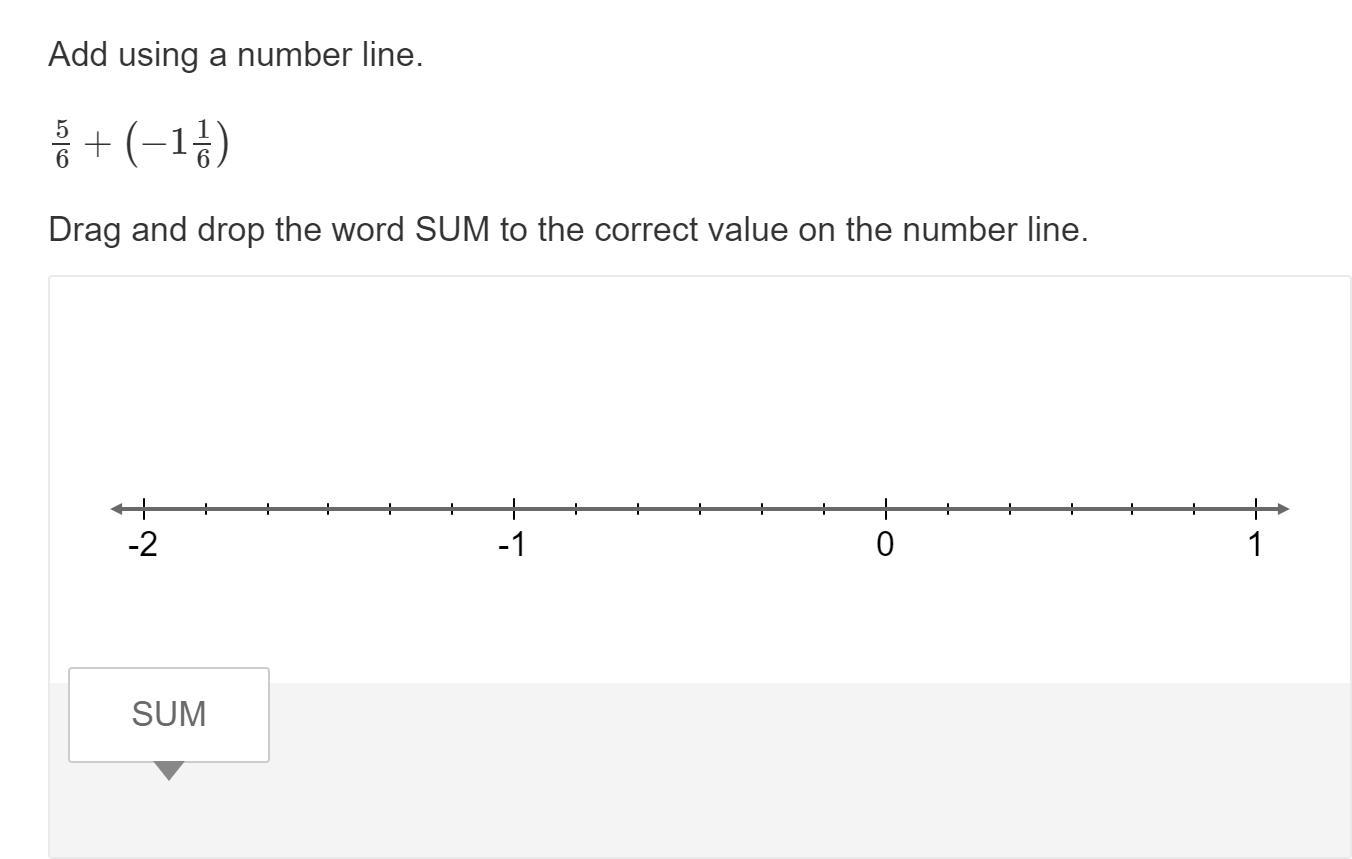Click the "1" number label
Viewport: 1352px width, 859px height.
1255,545
